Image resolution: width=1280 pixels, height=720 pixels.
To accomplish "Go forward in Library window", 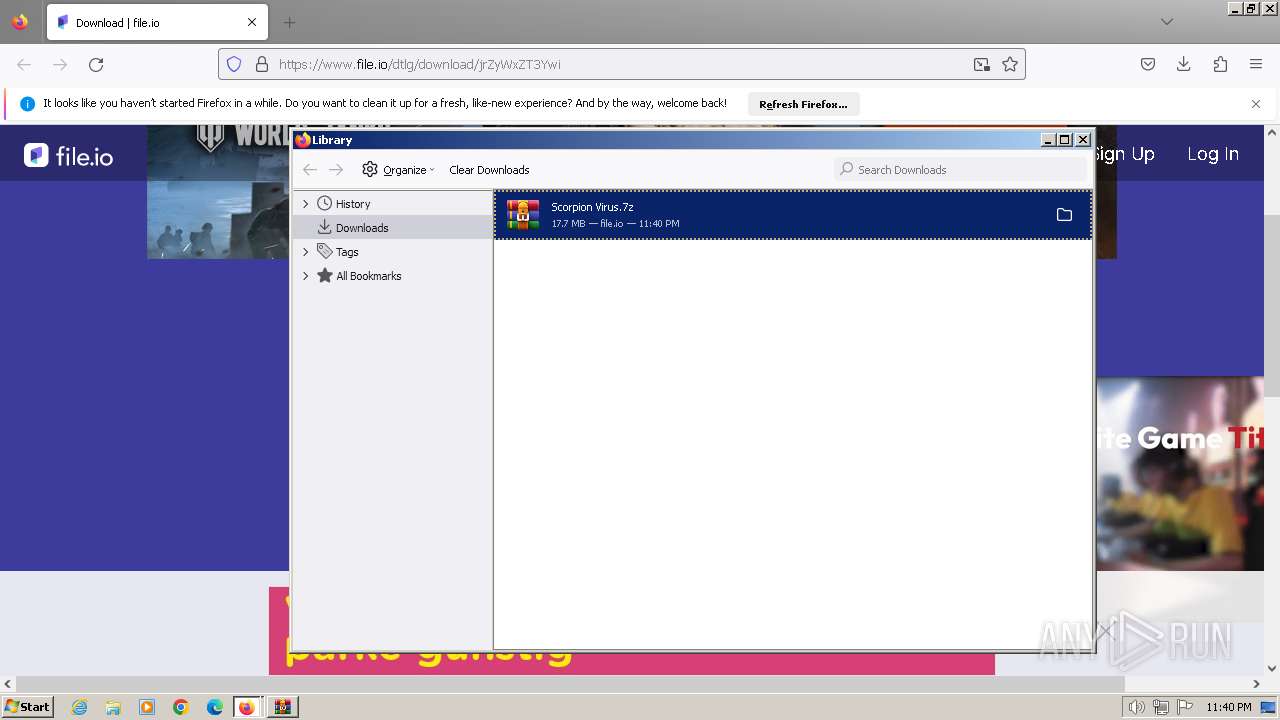I will click(336, 170).
